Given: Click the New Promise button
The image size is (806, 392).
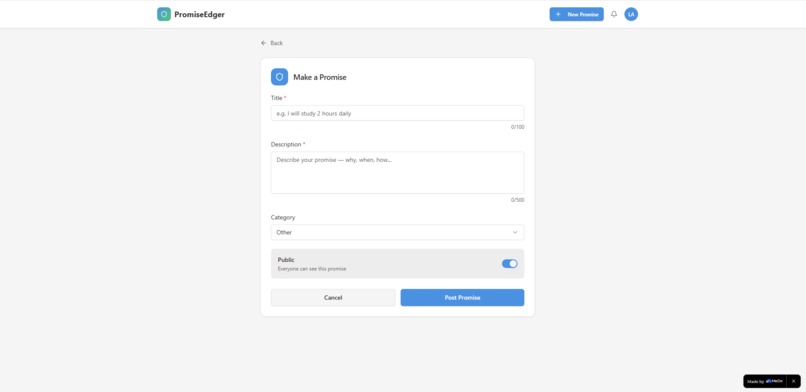Looking at the screenshot, I should pos(576,14).
